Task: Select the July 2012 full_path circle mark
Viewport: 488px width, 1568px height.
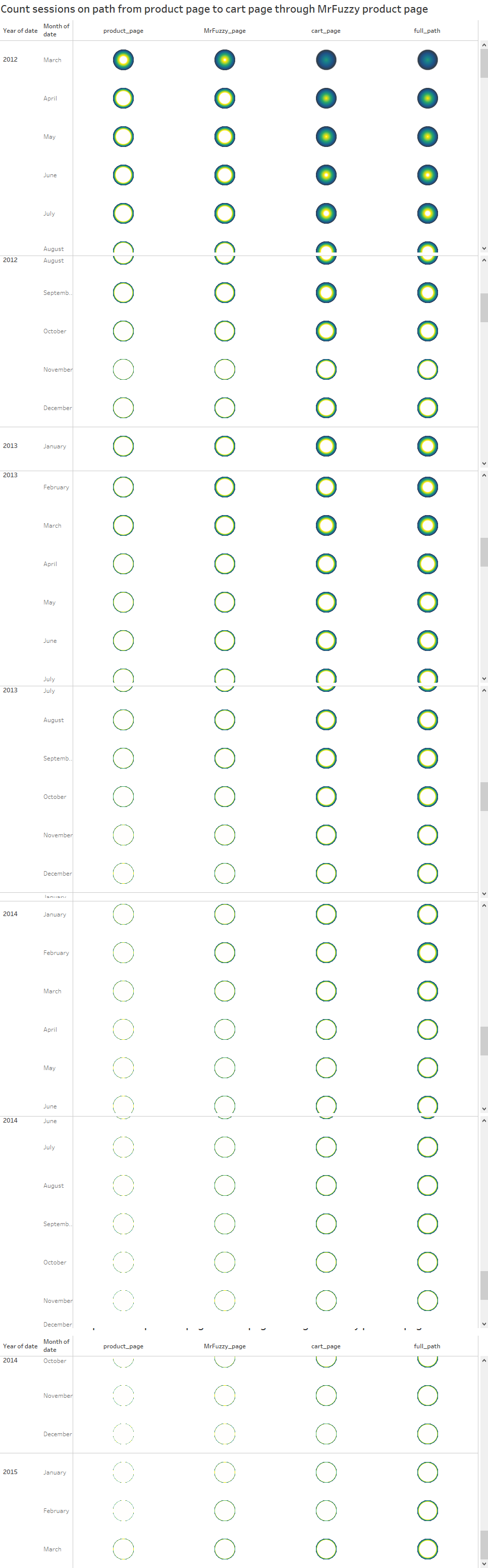Action: 428,213
